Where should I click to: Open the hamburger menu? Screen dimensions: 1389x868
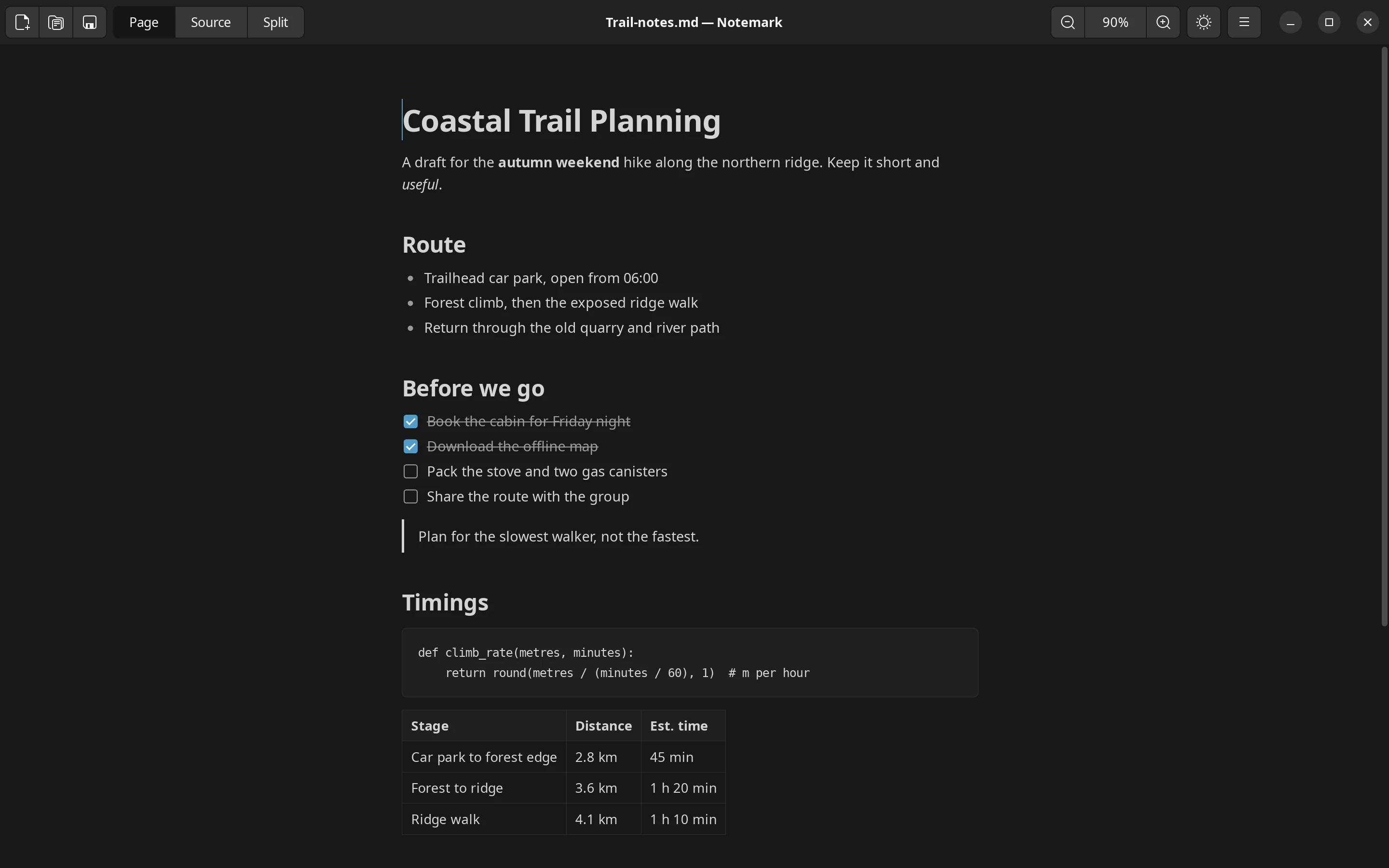pyautogui.click(x=1244, y=22)
